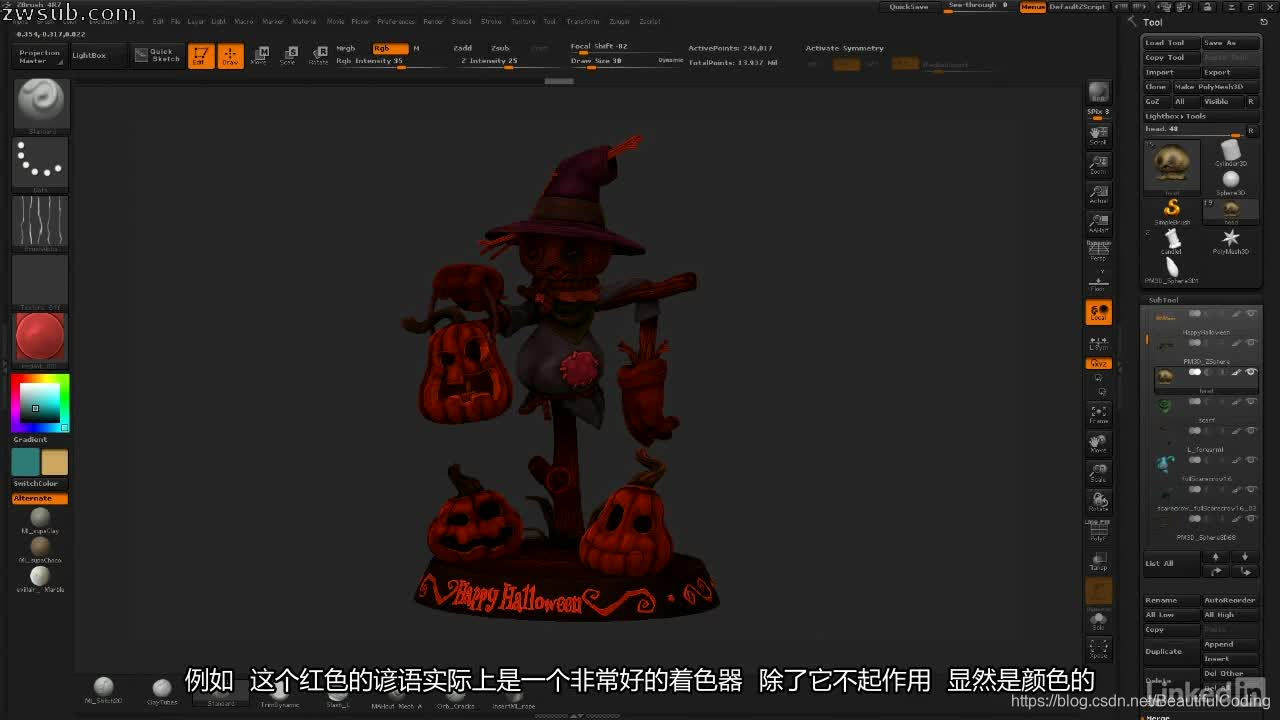
Task: Collapse the SubTool panel header
Action: (1163, 300)
